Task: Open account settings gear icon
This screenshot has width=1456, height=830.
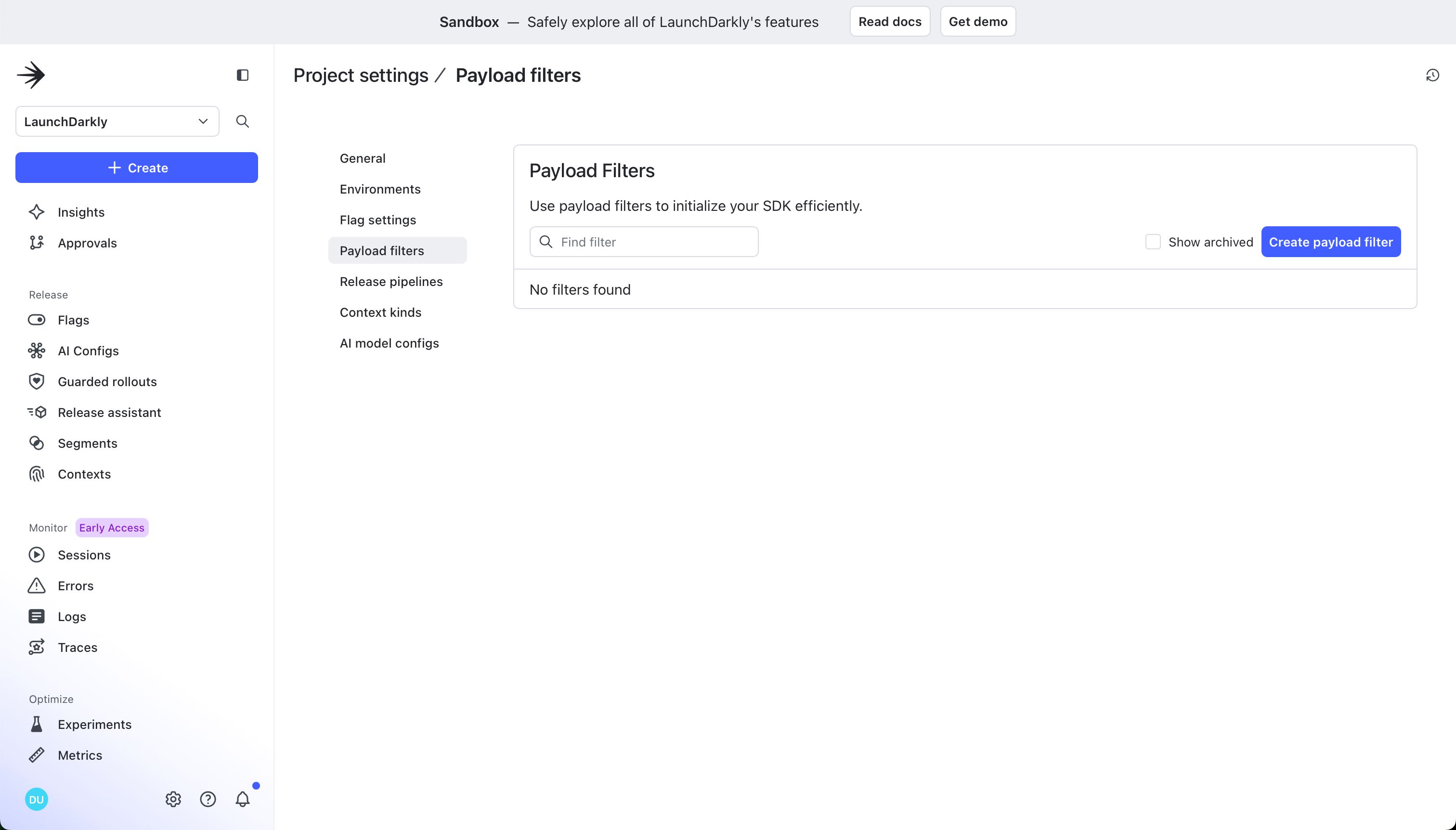Action: 173,799
